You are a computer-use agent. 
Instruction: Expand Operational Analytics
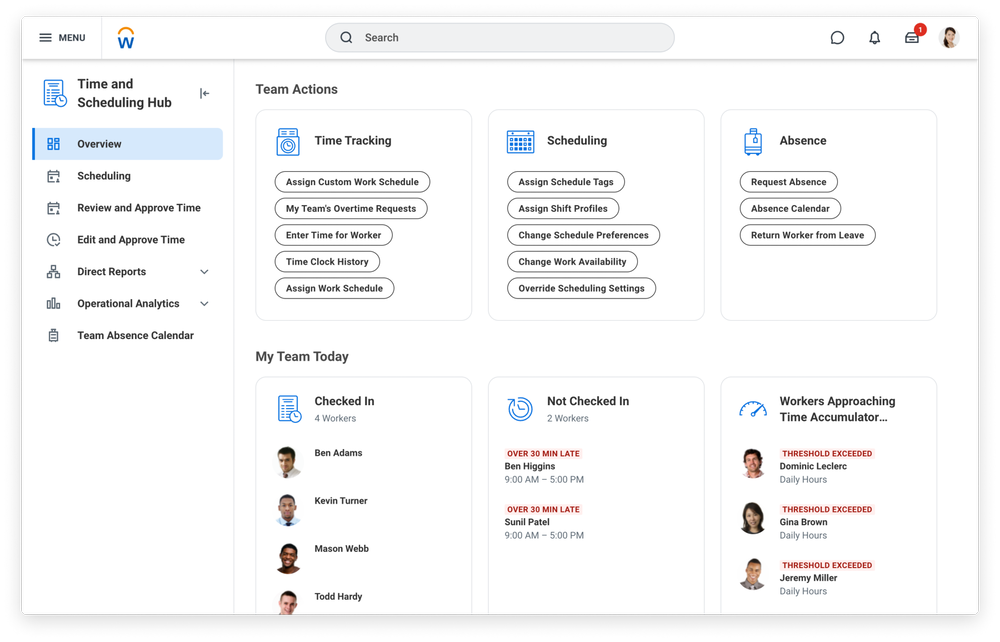pos(204,303)
